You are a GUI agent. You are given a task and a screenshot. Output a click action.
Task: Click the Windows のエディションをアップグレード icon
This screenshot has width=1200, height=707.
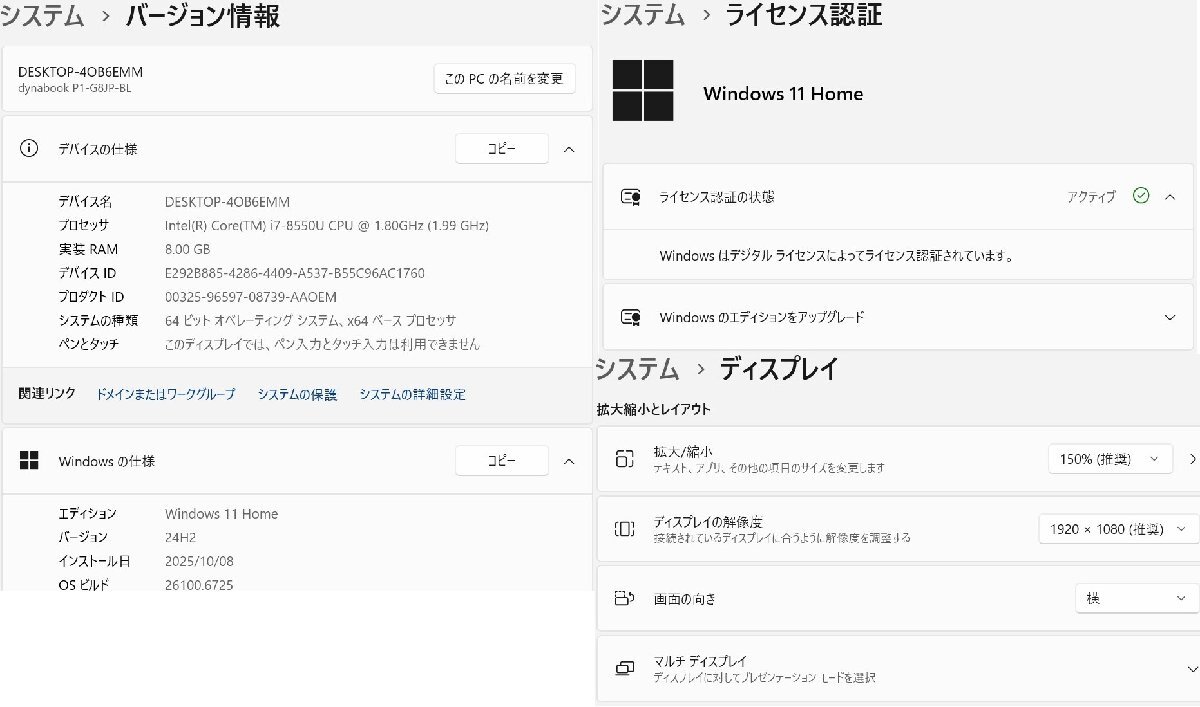pos(631,316)
